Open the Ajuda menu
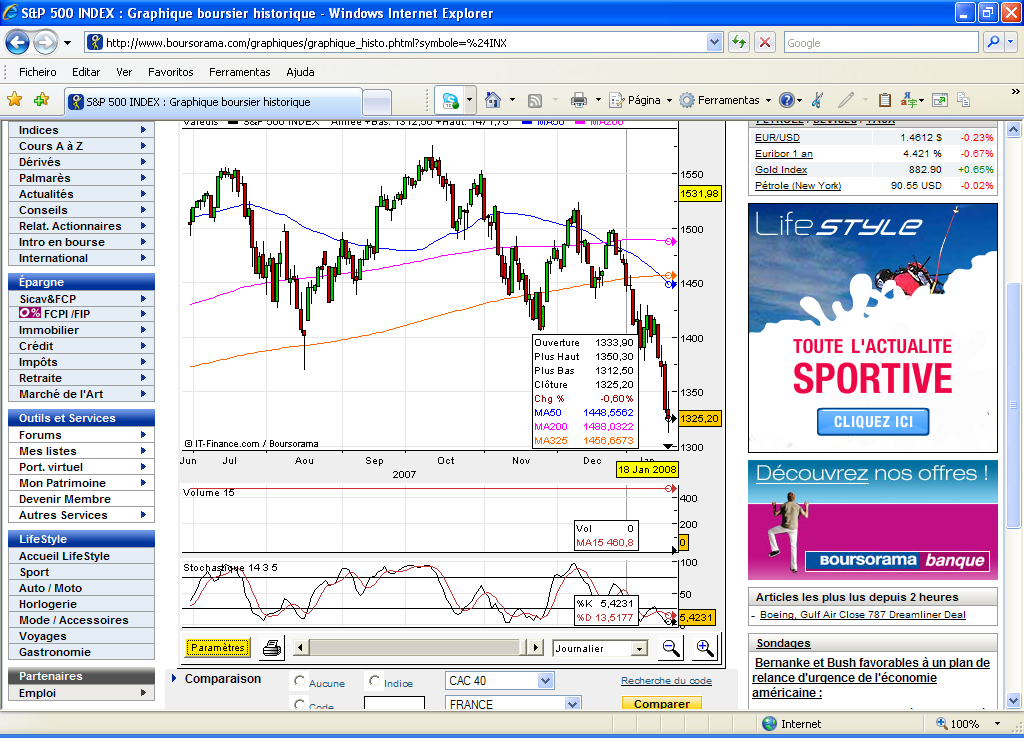This screenshot has width=1024, height=738. tap(300, 72)
